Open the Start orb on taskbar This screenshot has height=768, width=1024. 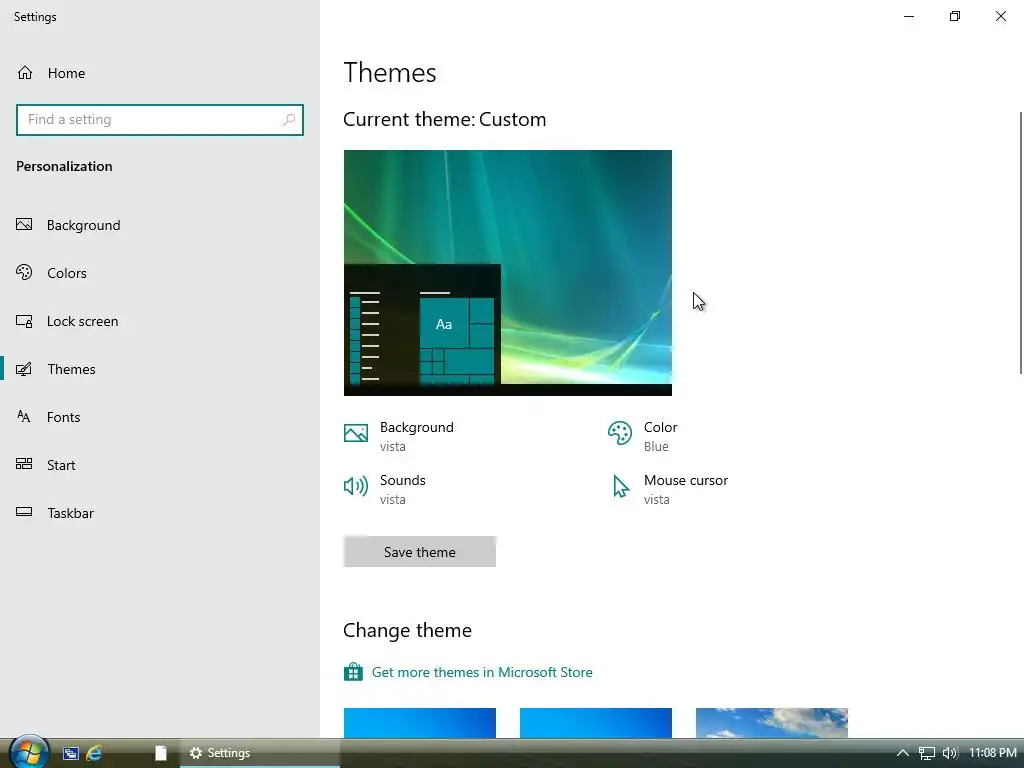click(29, 752)
